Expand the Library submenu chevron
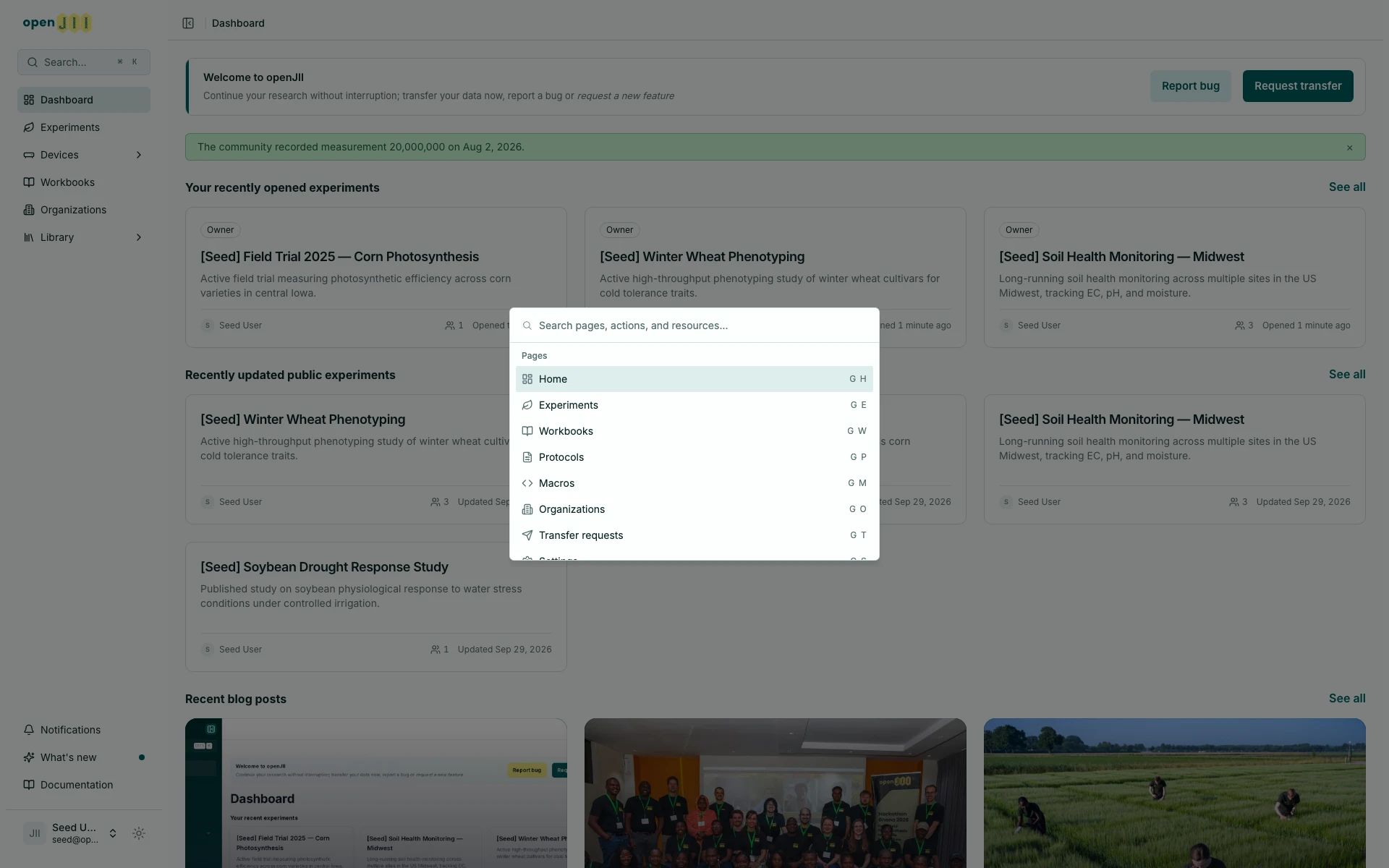This screenshot has height=868, width=1389. point(139,237)
